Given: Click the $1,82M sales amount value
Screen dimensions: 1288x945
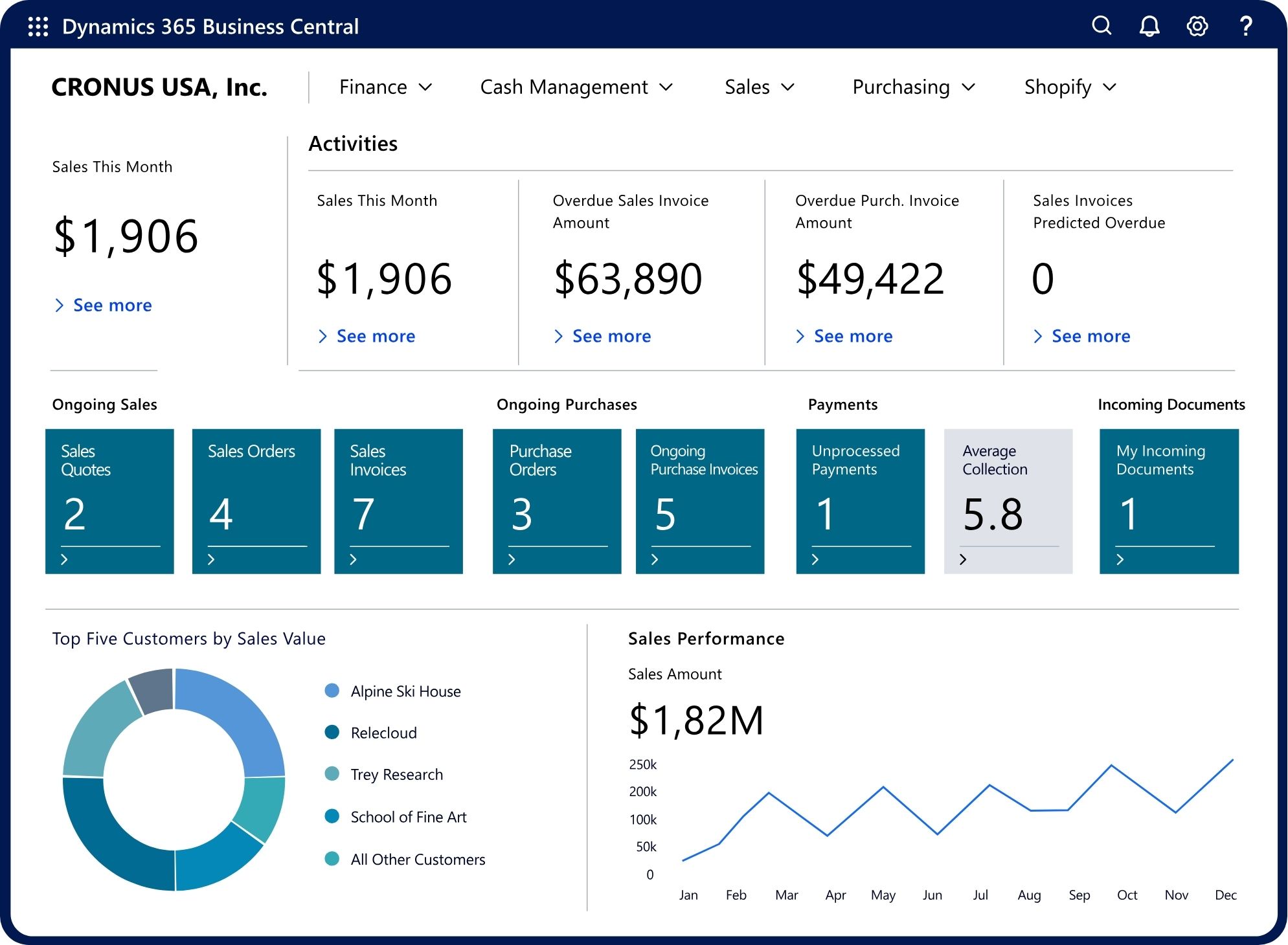Looking at the screenshot, I should (x=696, y=720).
